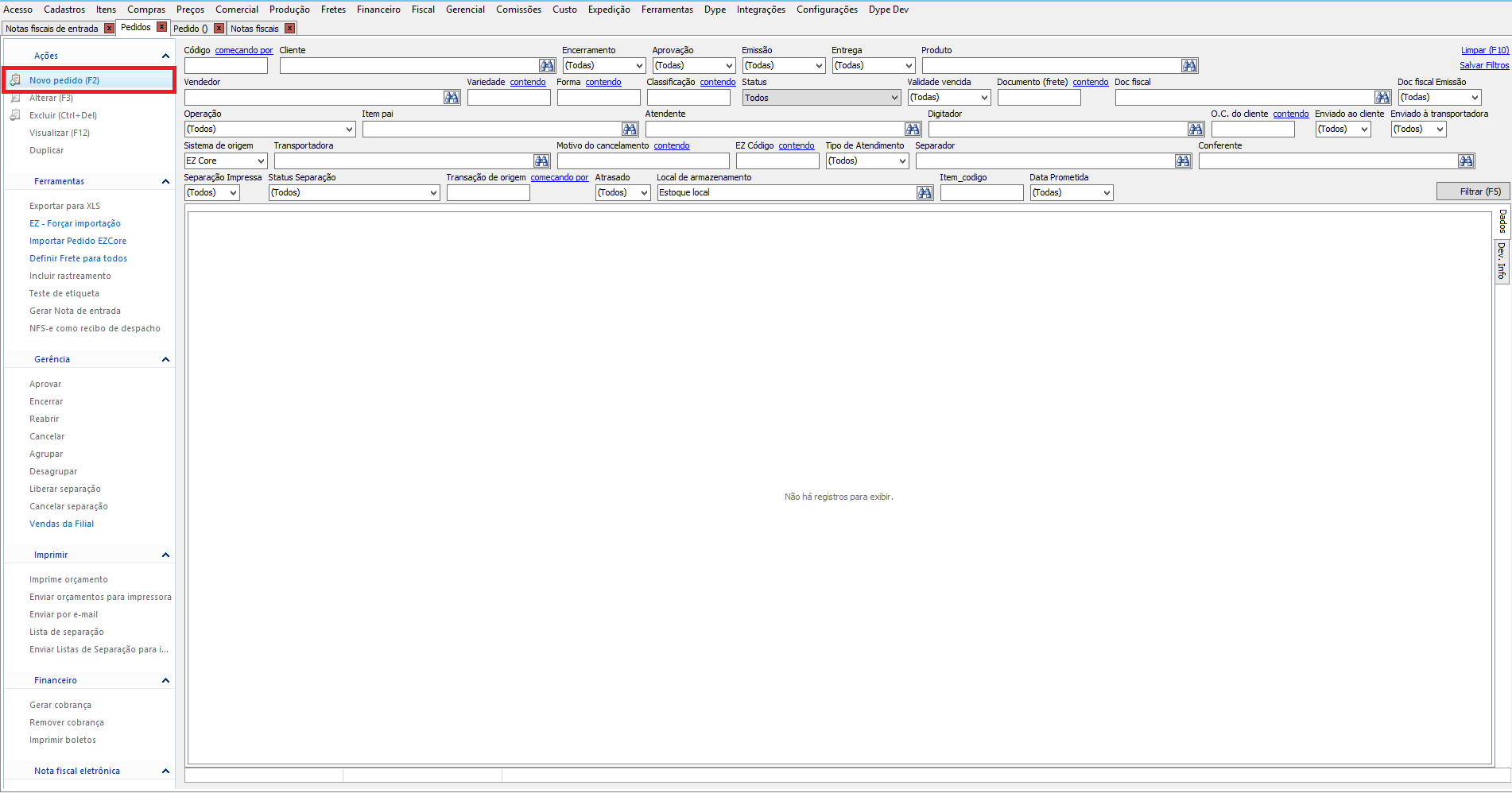Image resolution: width=1512 pixels, height=793 pixels.
Task: Click the icon beside Novo pedido (F2)
Action: pos(15,80)
